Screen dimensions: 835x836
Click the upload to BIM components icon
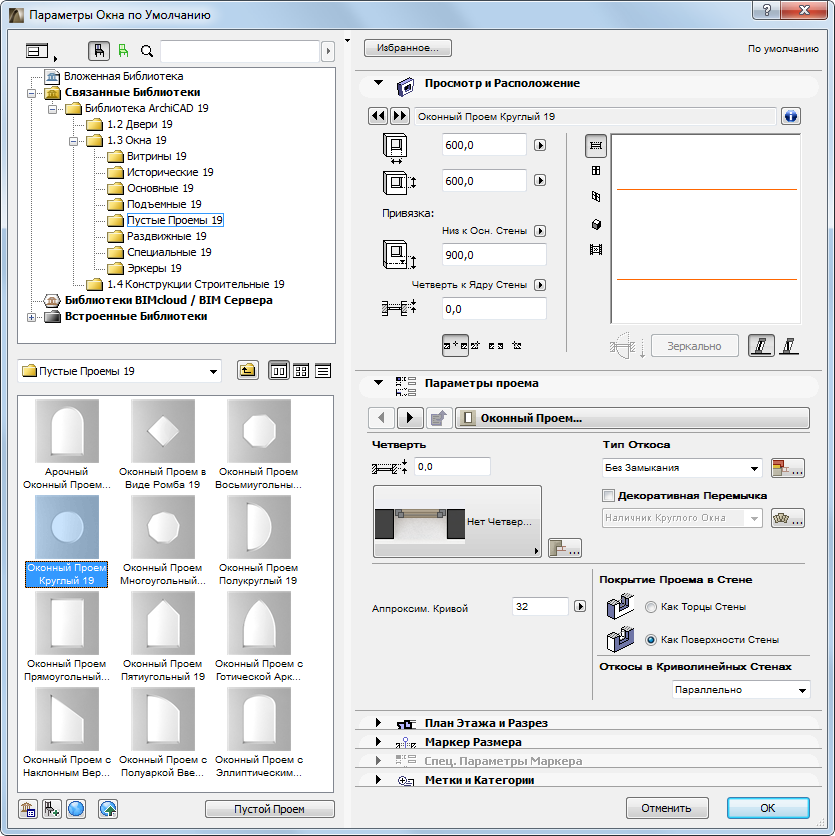coord(108,809)
